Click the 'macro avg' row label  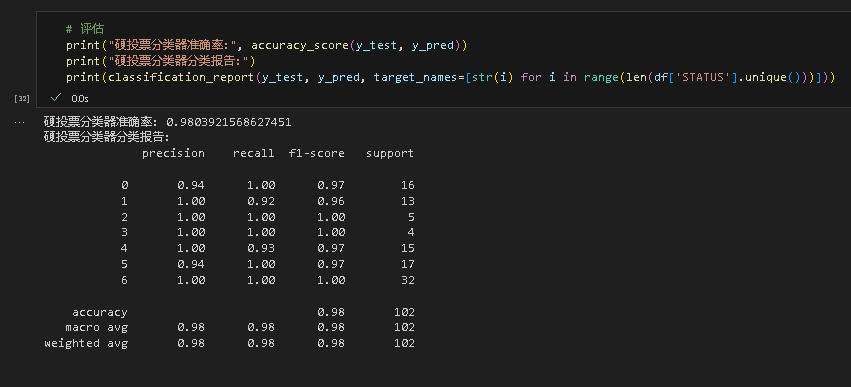pyautogui.click(x=97, y=327)
